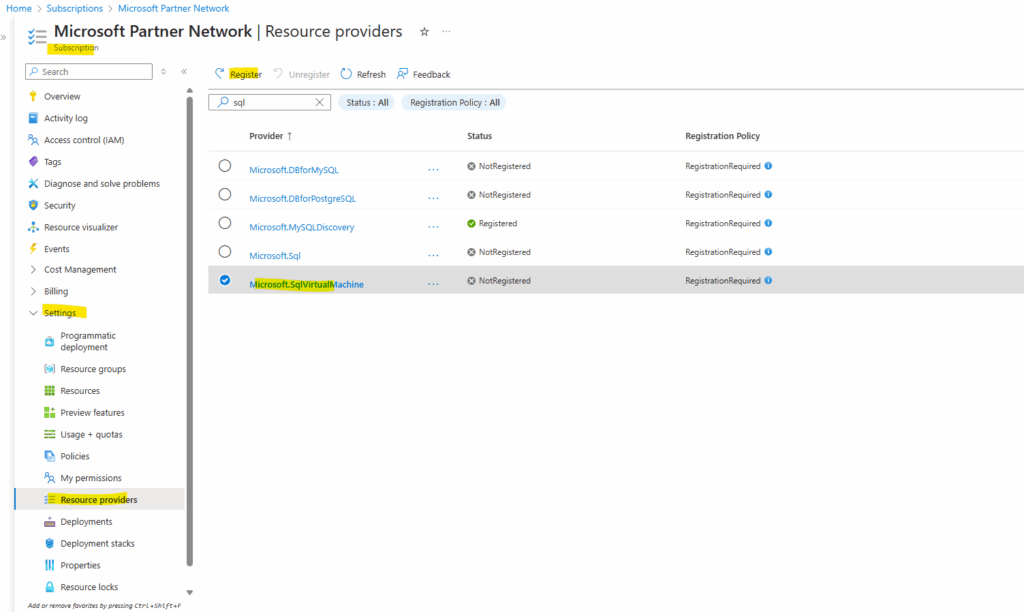Select the Microsoft.MySQLDiscovery radio button
This screenshot has width=1024, height=612.
(225, 223)
